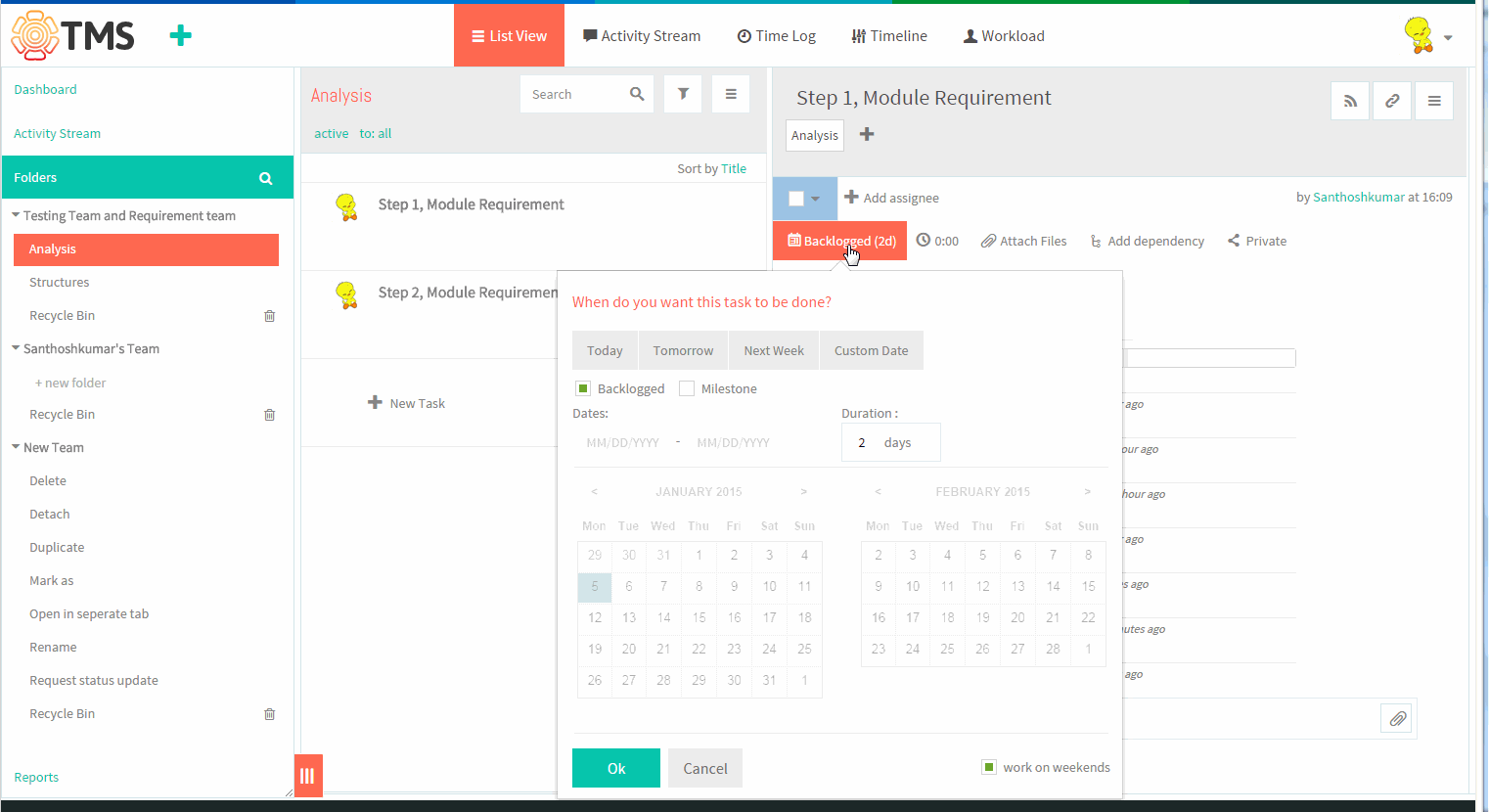Click the RSS follow icon

click(1350, 101)
